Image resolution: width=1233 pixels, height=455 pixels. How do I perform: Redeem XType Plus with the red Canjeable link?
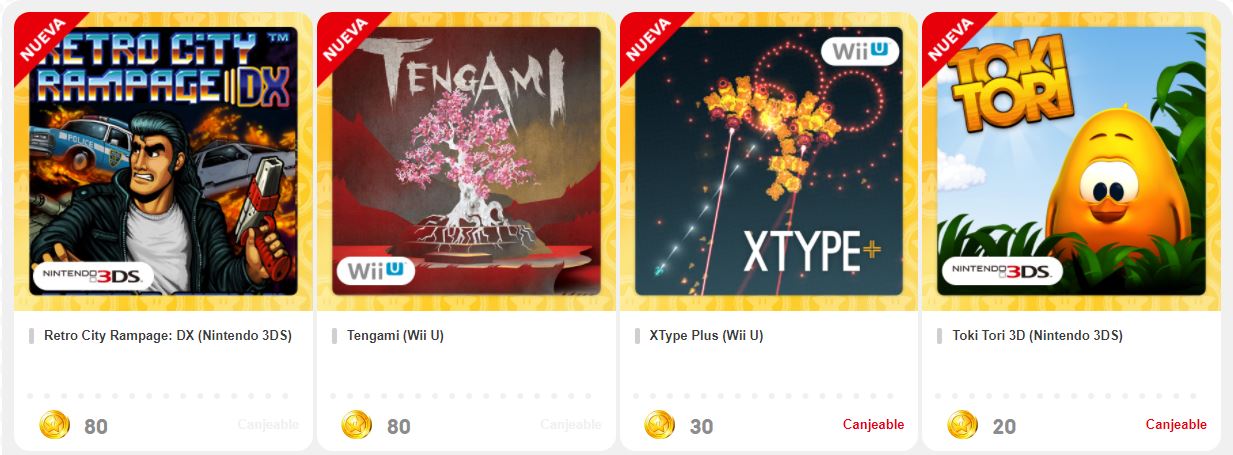click(x=873, y=425)
